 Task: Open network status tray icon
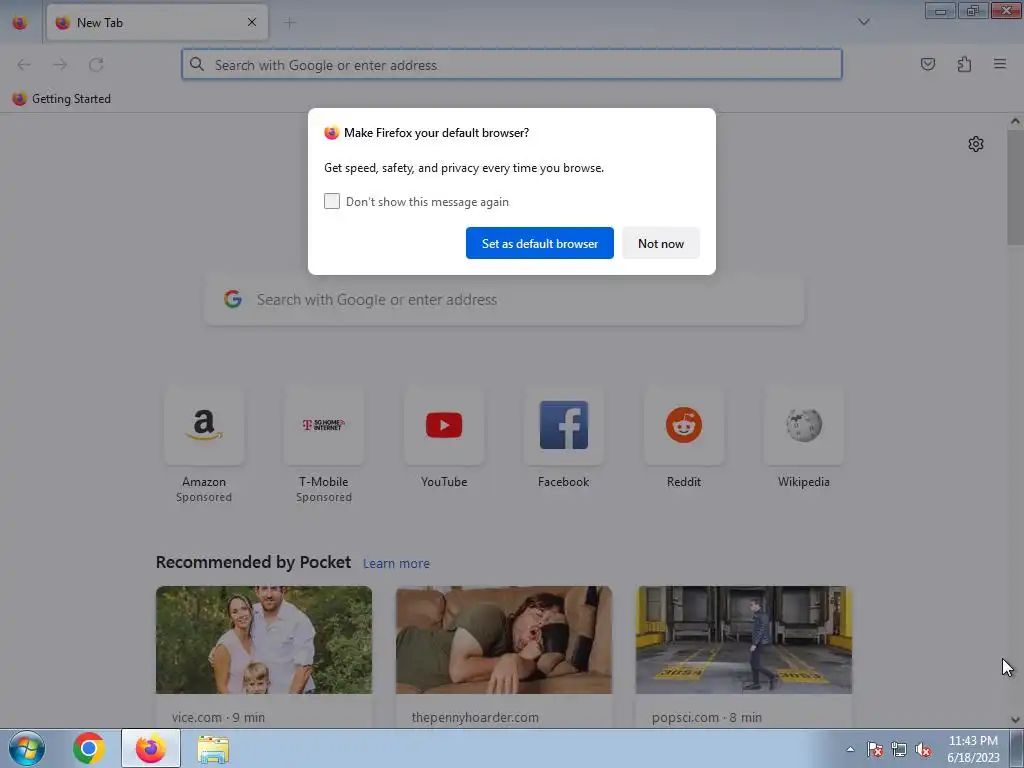coord(899,749)
